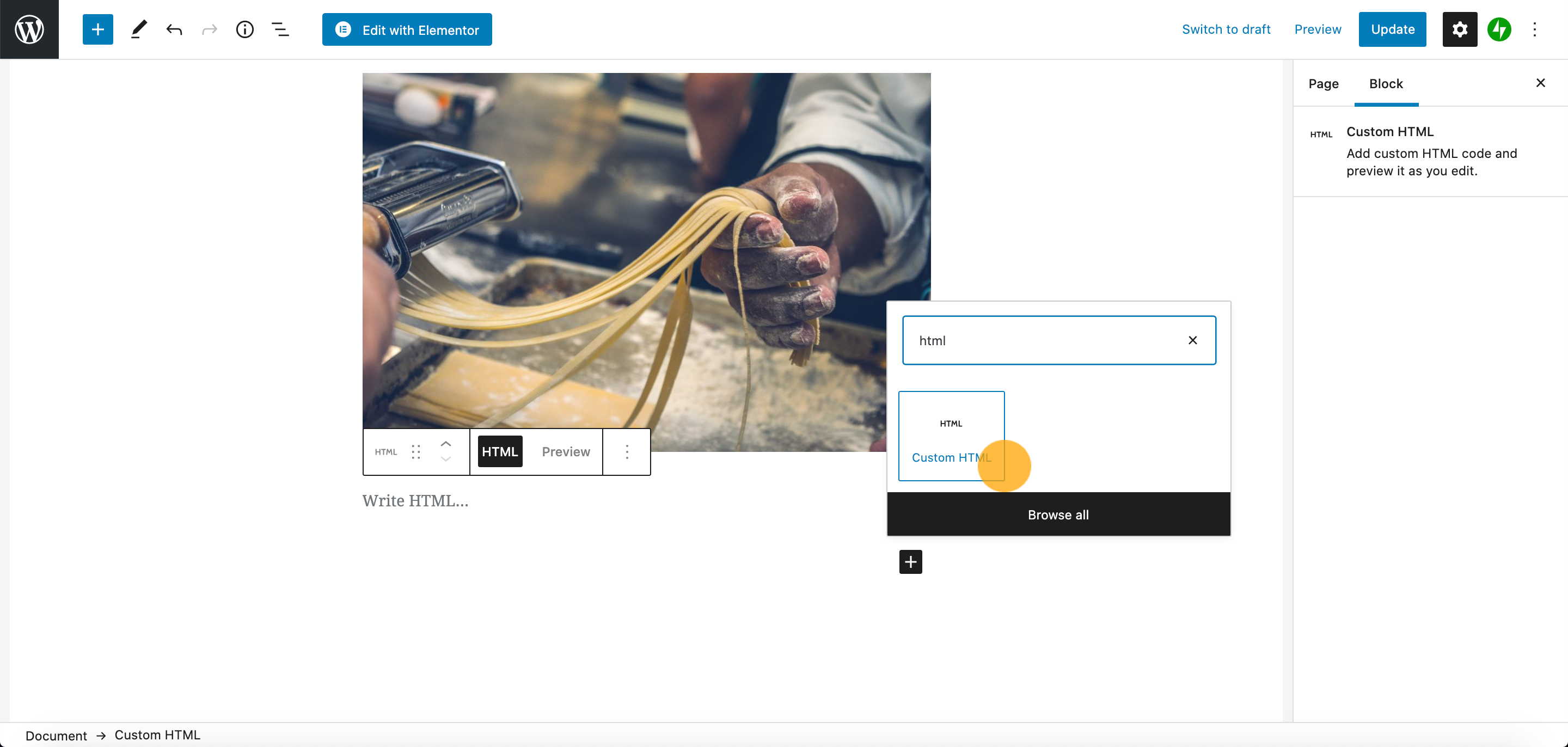Click the HTML block type icon in toolbar
This screenshot has width=1568, height=747.
click(x=386, y=452)
